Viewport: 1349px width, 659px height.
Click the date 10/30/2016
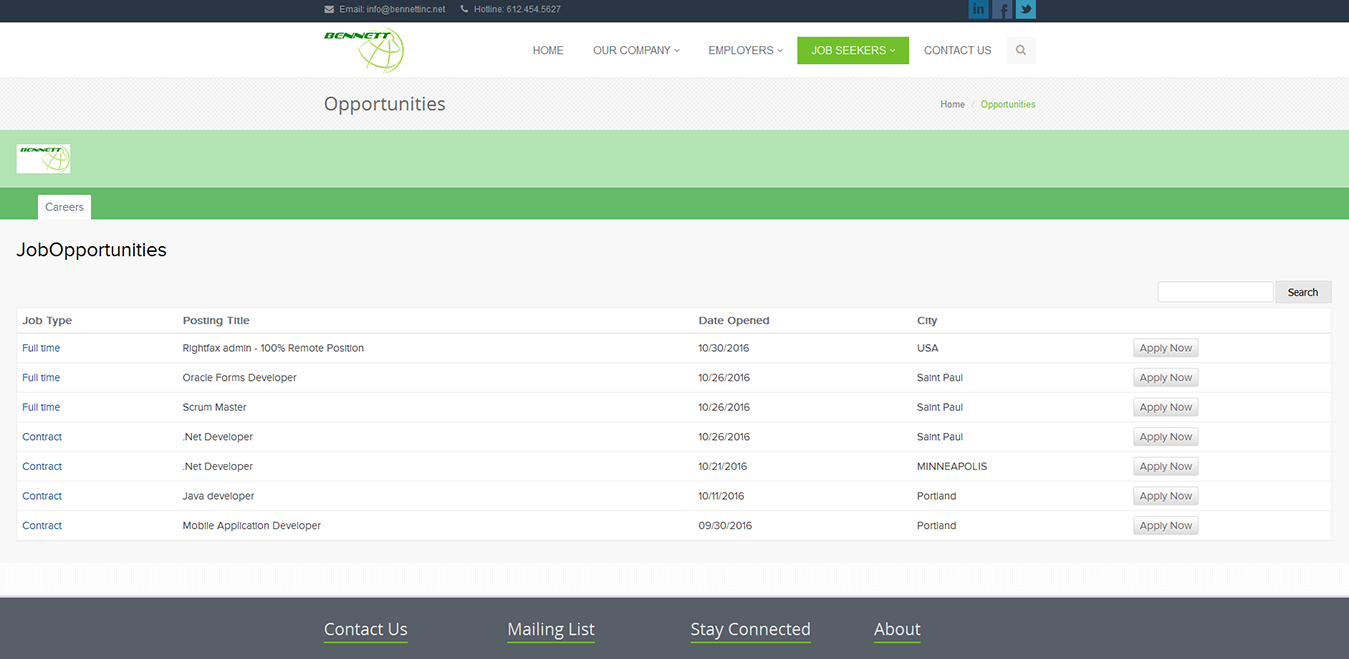(724, 348)
